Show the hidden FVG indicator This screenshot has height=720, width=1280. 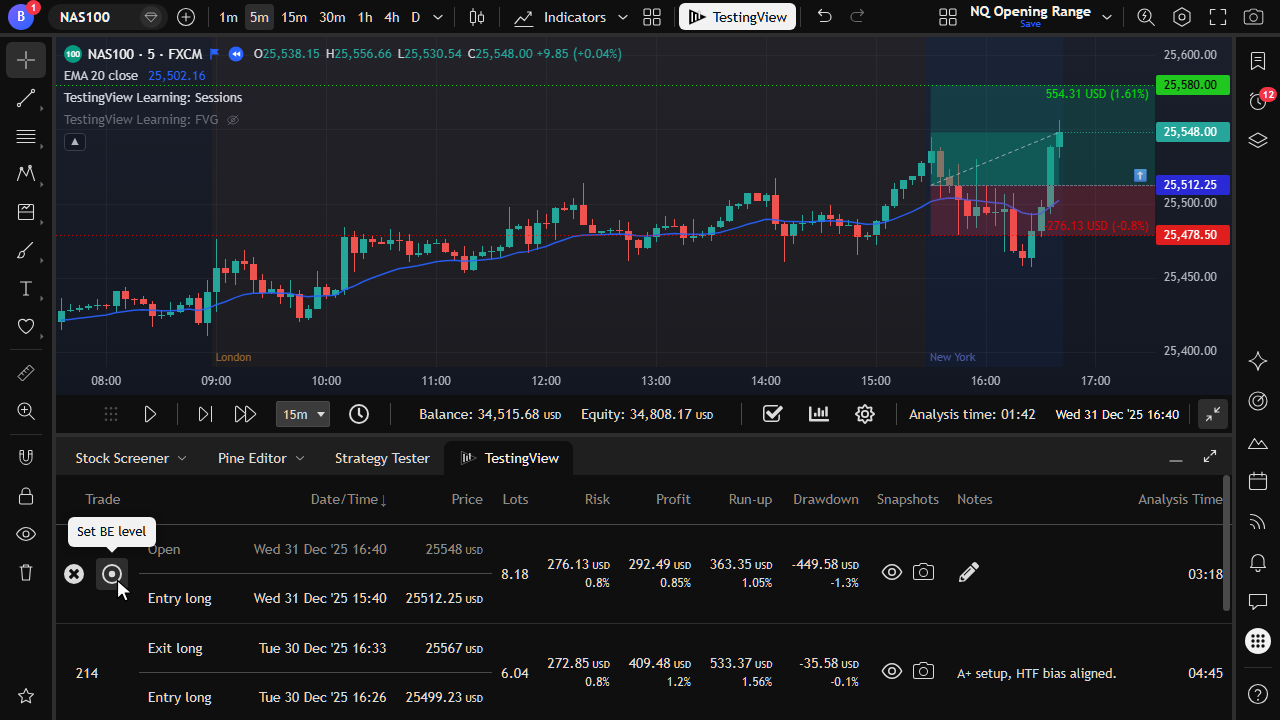pos(233,120)
